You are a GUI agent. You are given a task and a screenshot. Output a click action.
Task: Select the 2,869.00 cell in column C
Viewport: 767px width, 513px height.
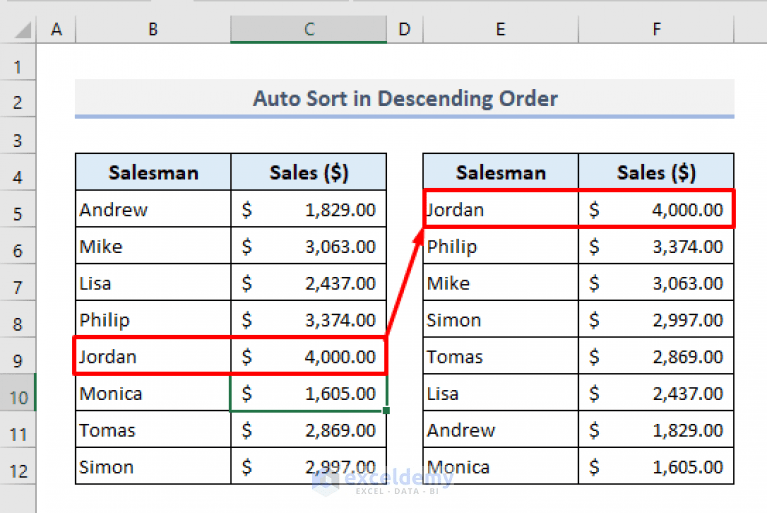309,430
